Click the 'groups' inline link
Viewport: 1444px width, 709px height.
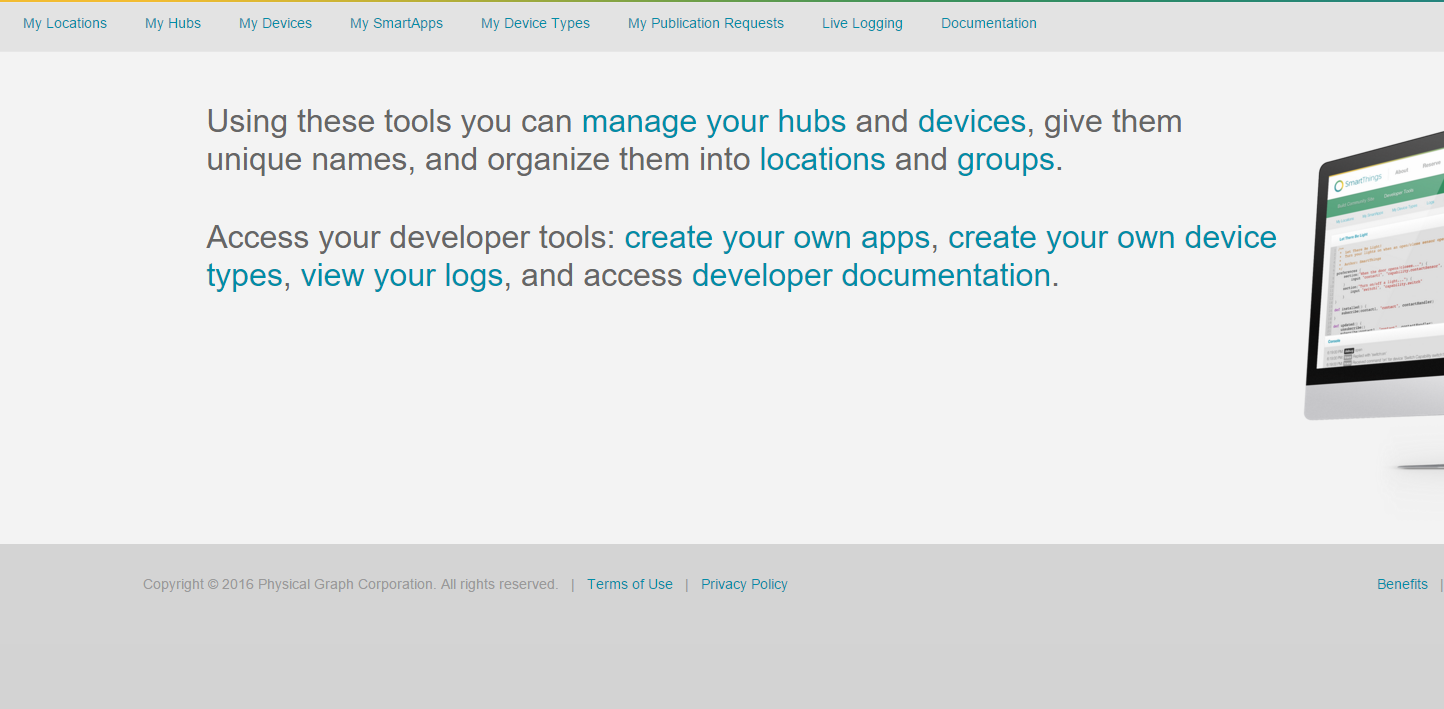(x=1006, y=160)
